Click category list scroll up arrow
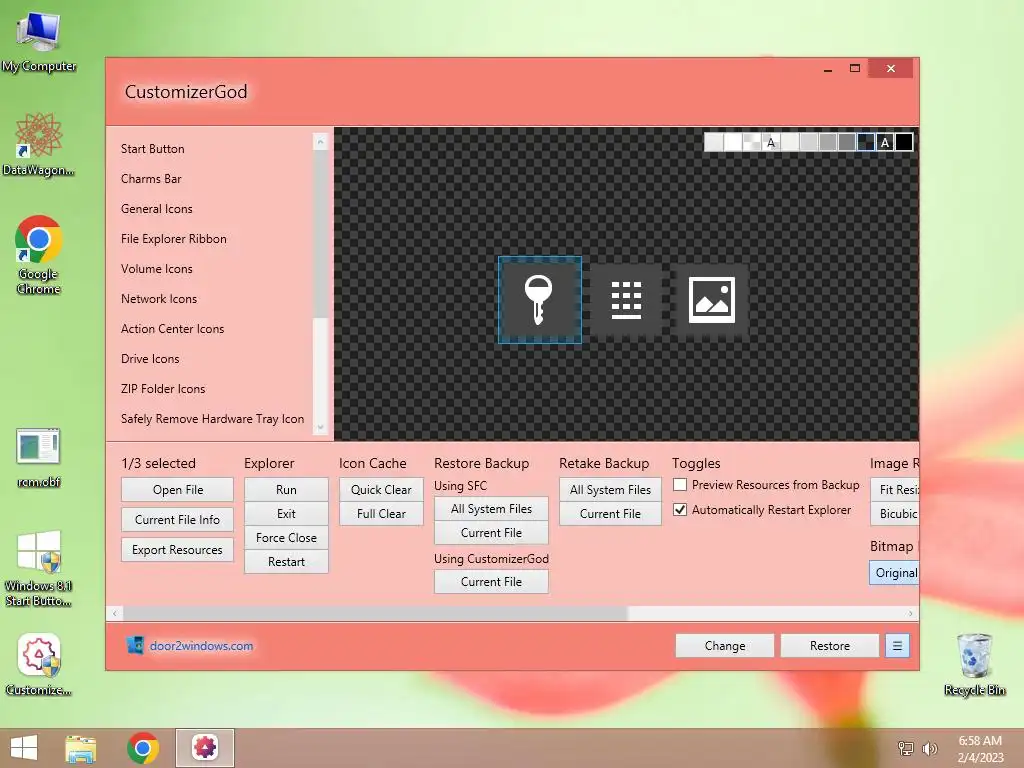The width and height of the screenshot is (1024, 768). coord(320,141)
